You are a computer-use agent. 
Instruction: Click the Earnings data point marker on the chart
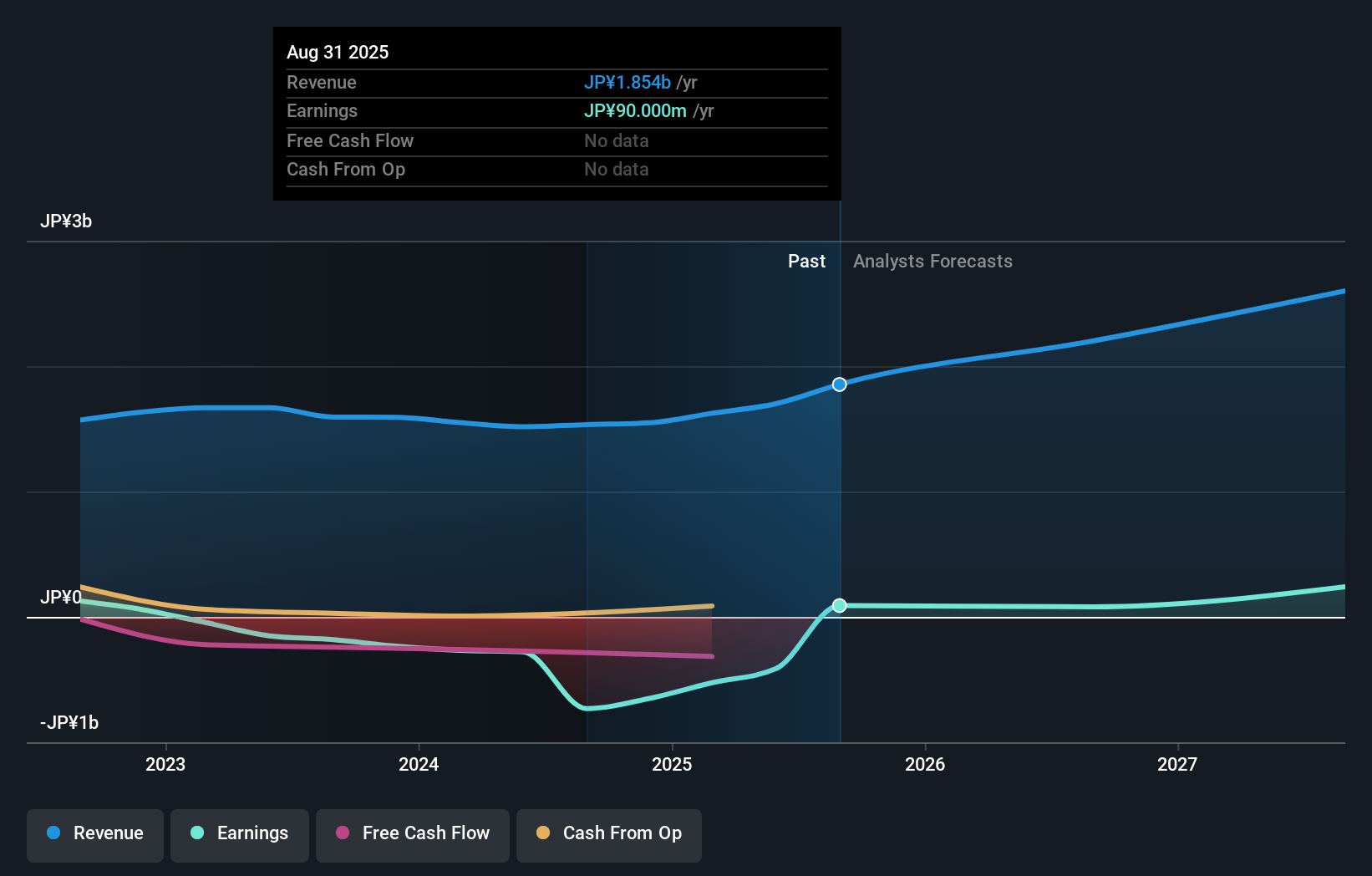pos(839,605)
